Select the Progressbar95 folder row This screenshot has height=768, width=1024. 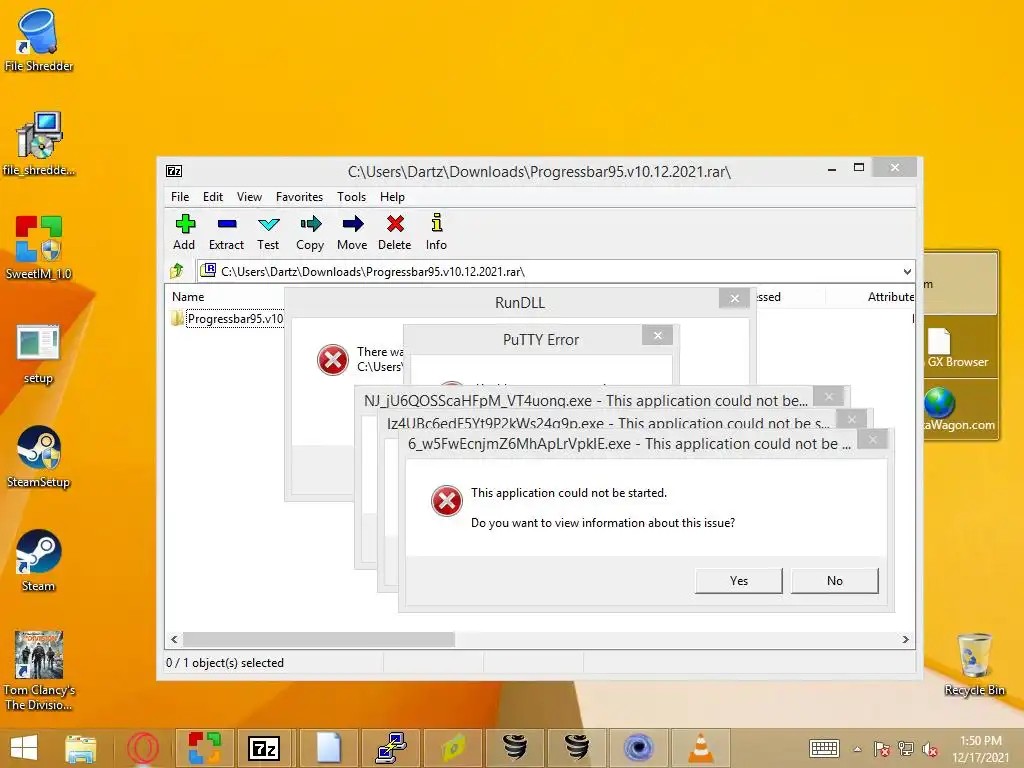tap(227, 319)
